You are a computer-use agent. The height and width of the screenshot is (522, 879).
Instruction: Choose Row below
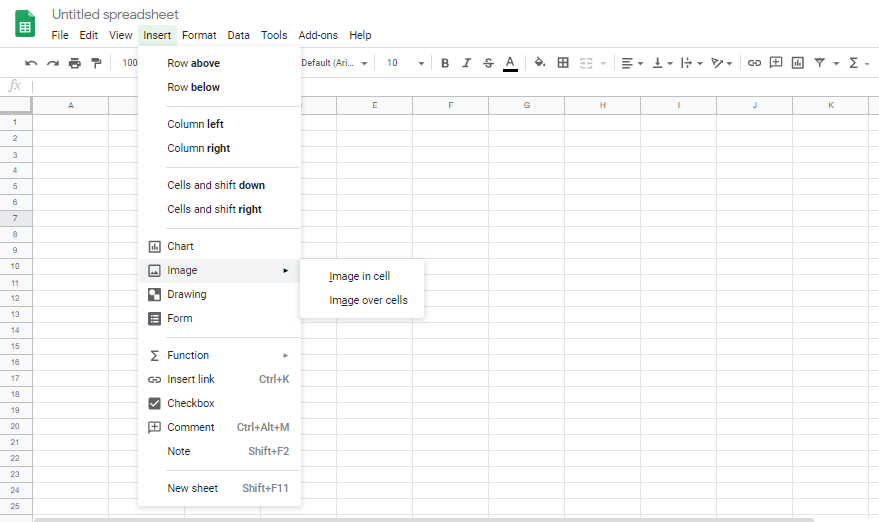(219, 87)
